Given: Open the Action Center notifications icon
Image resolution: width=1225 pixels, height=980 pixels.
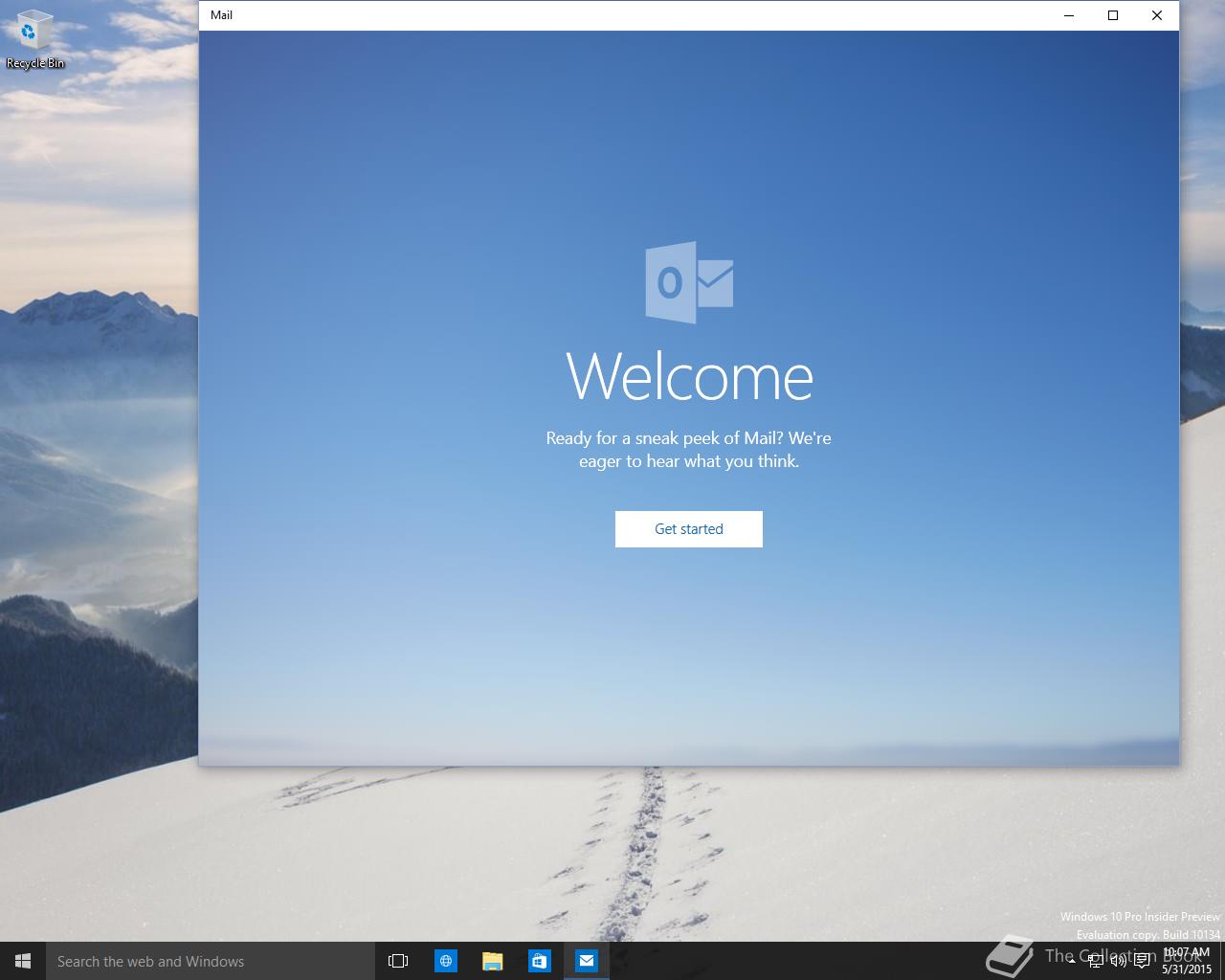Looking at the screenshot, I should (x=1142, y=961).
